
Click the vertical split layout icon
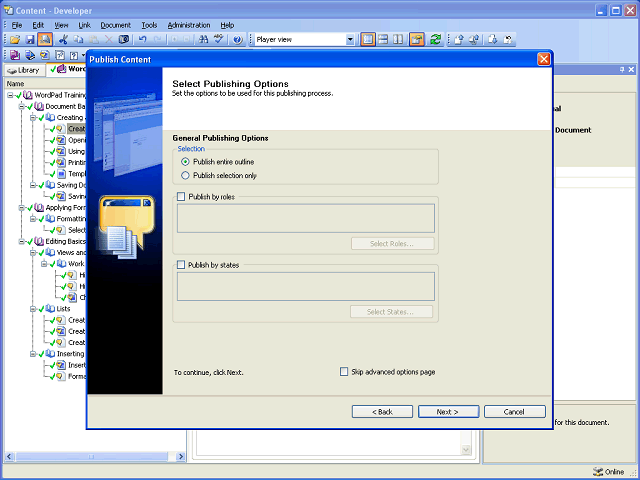pyautogui.click(x=398, y=40)
